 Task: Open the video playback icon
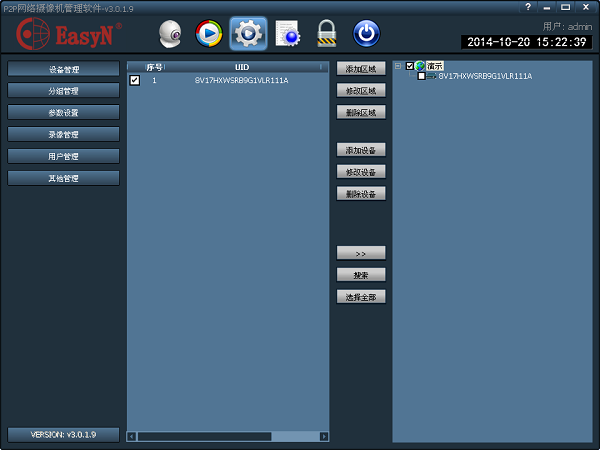coord(209,34)
